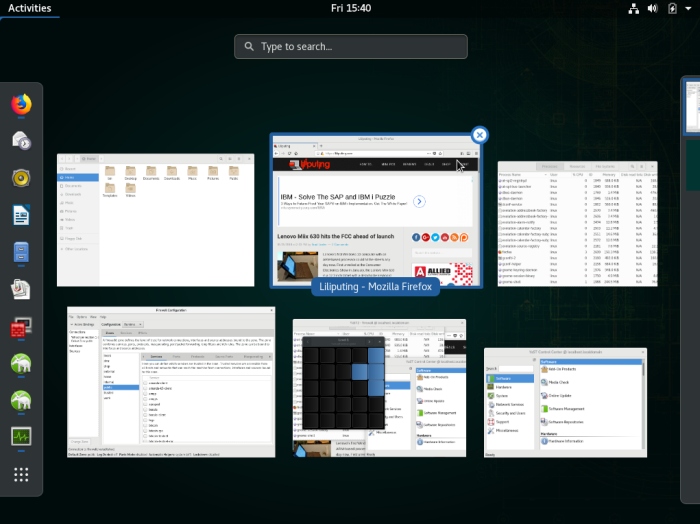
Task: Click the volume icon in top bar
Action: [x=653, y=8]
